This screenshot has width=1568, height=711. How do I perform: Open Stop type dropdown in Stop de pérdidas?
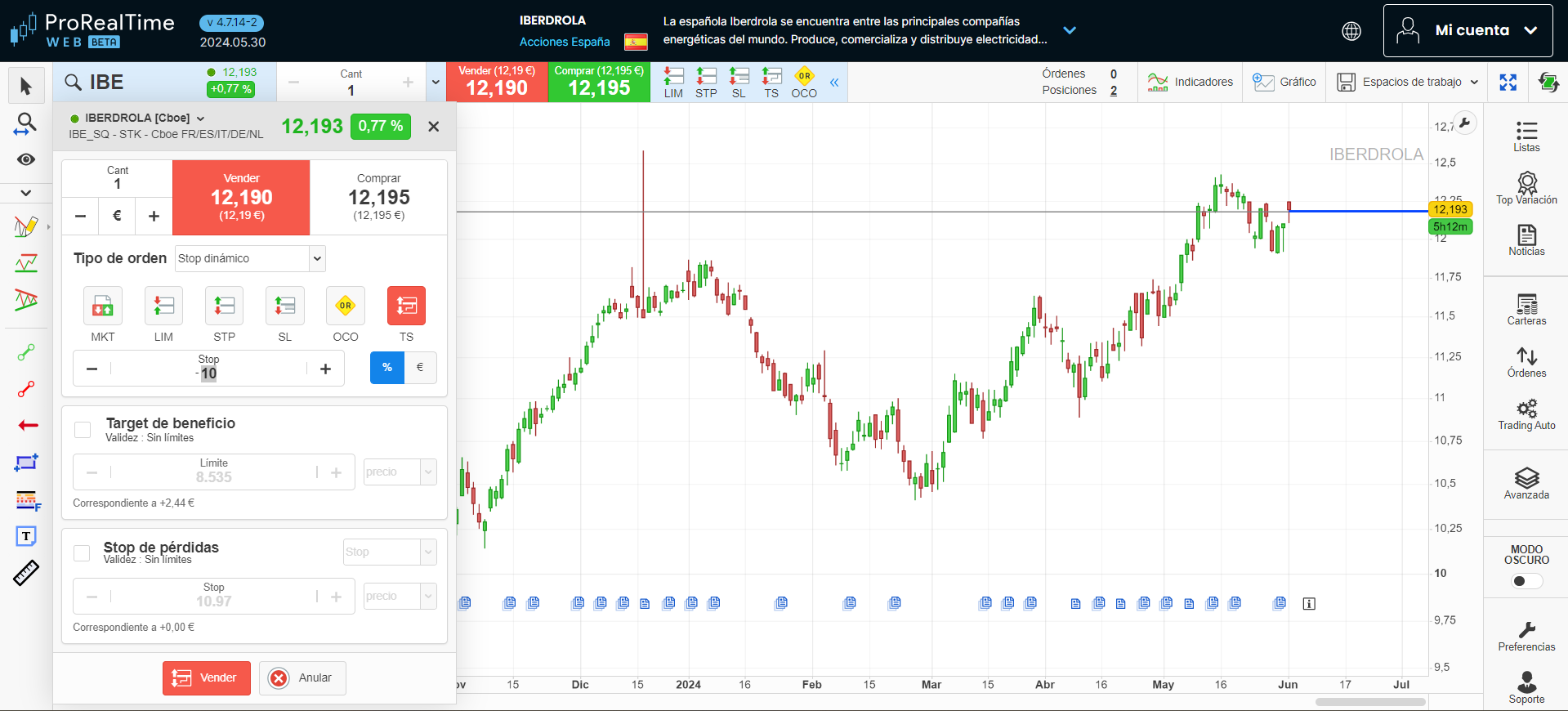[x=390, y=552]
